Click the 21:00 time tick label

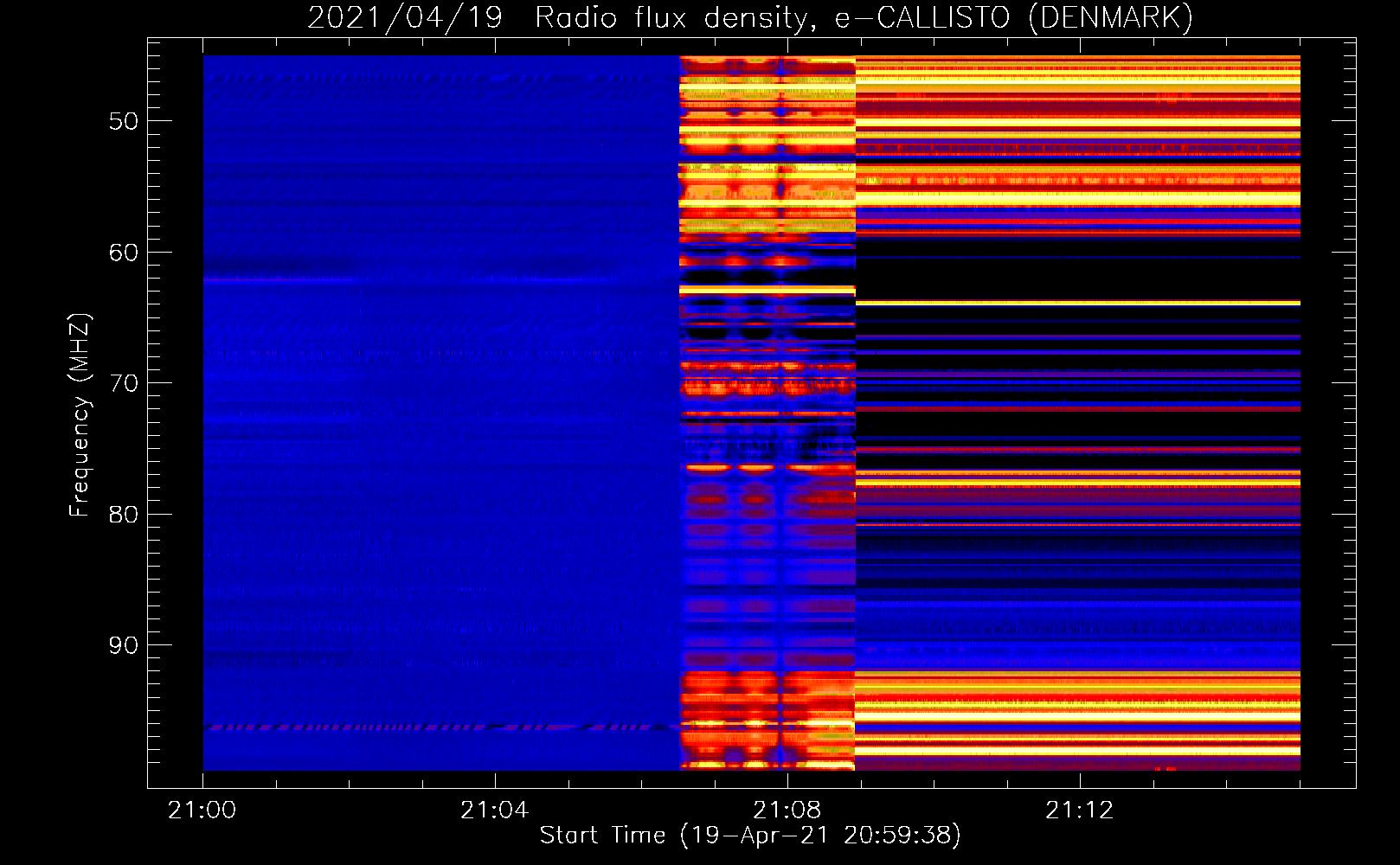pos(202,811)
